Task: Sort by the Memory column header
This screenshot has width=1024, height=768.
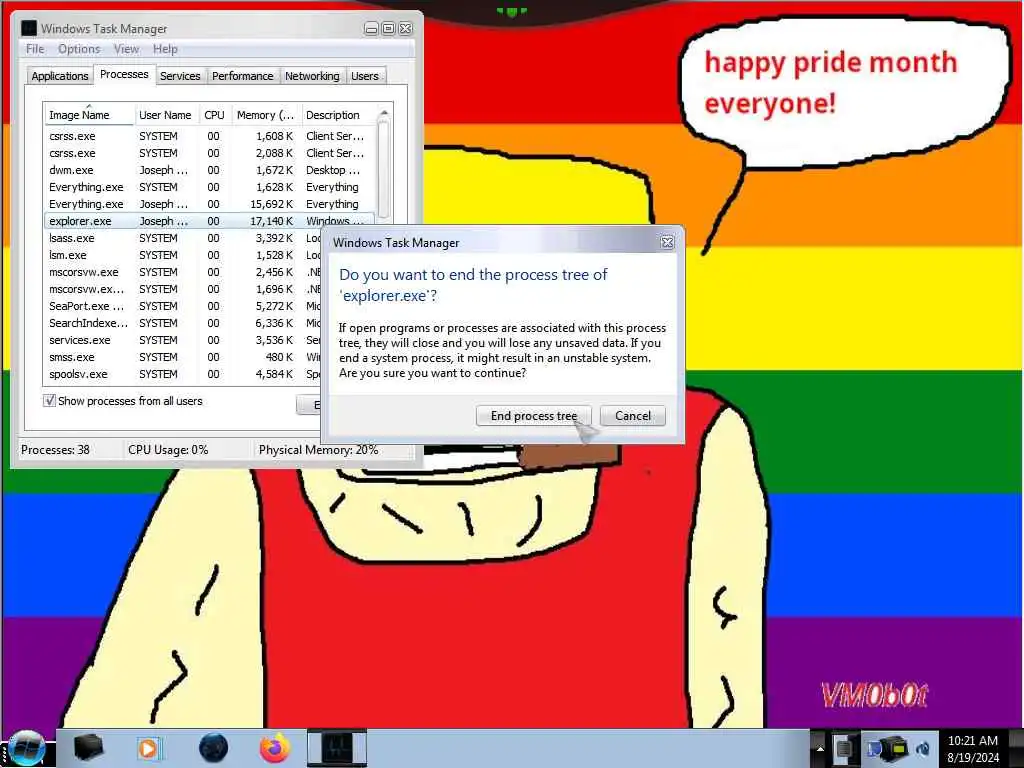Action: (x=266, y=115)
